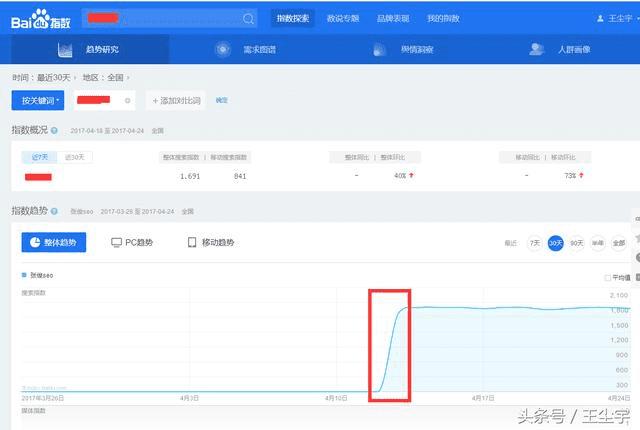This screenshot has height=430, width=640.
Task: Click the pie icon in 整体趋势 button
Action: pos(35,242)
